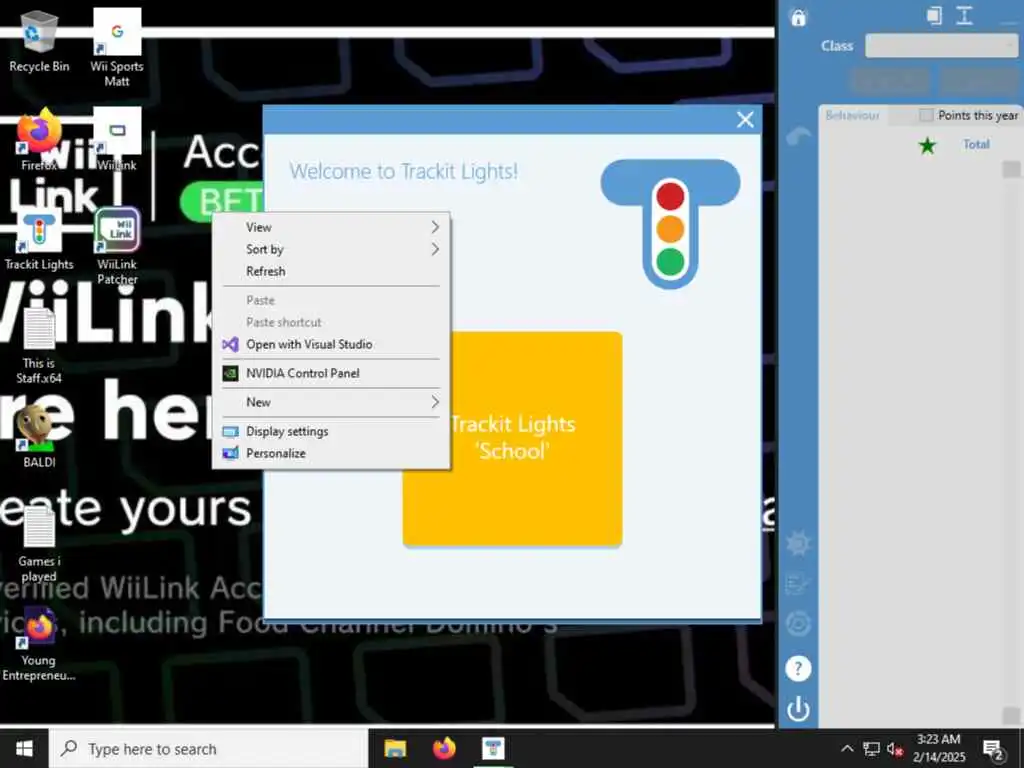The width and height of the screenshot is (1024, 768).
Task: Click the height-resize icon atop Trackit panel
Action: click(965, 15)
